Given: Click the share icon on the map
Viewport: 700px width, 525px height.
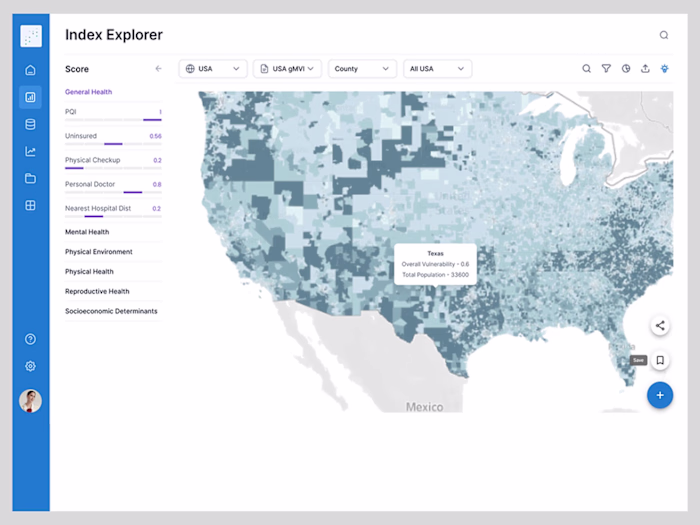Looking at the screenshot, I should [660, 325].
